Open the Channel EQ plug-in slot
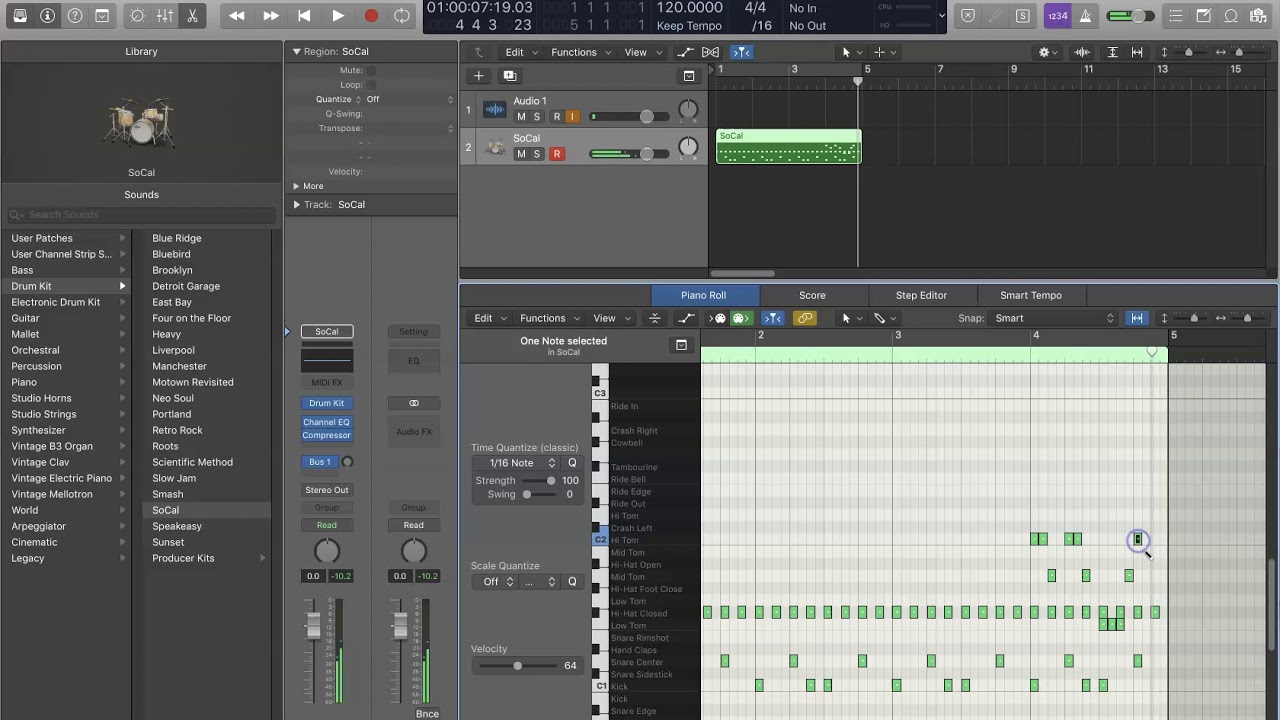Image resolution: width=1280 pixels, height=720 pixels. tap(327, 422)
